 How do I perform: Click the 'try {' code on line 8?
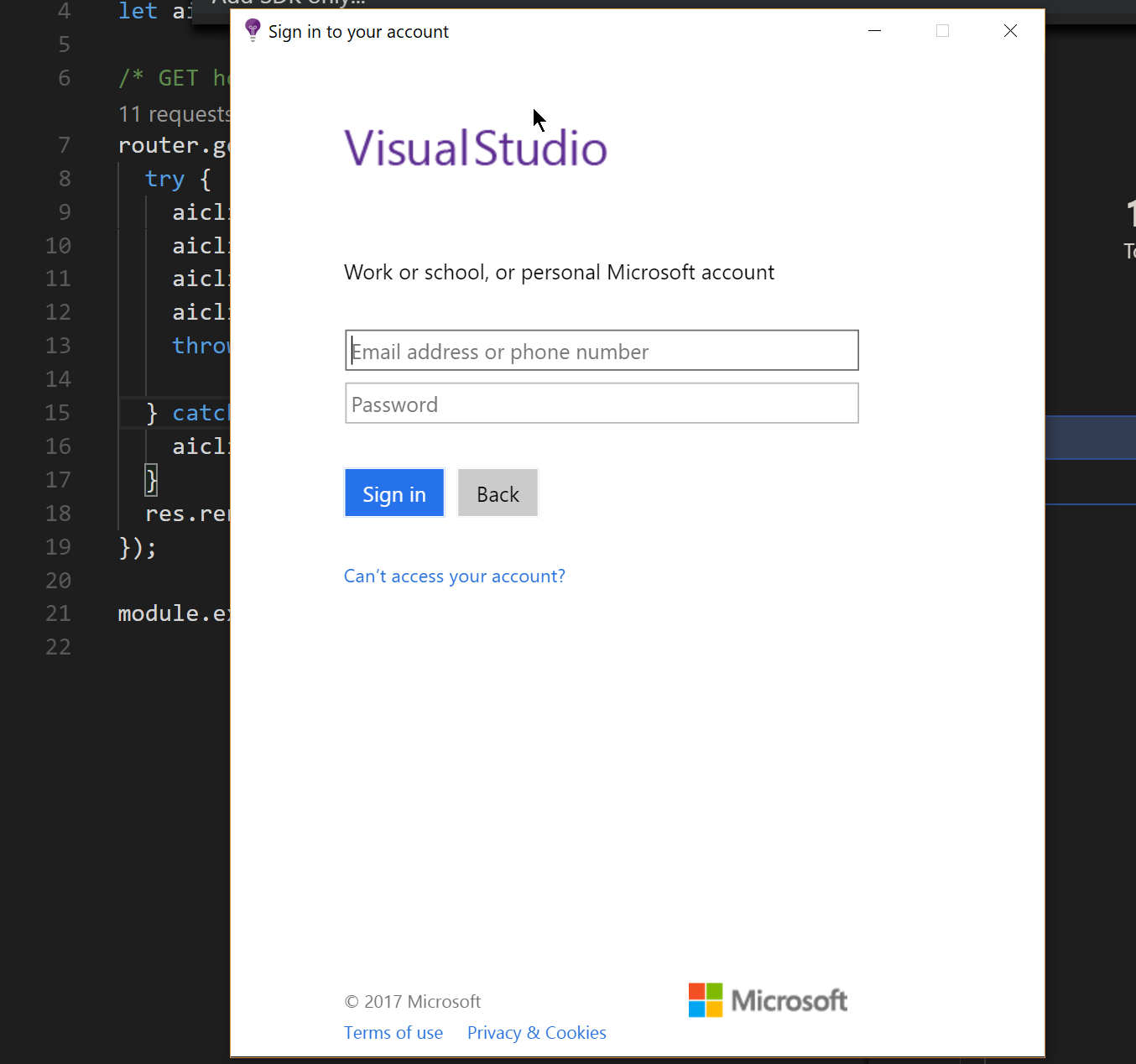(178, 179)
